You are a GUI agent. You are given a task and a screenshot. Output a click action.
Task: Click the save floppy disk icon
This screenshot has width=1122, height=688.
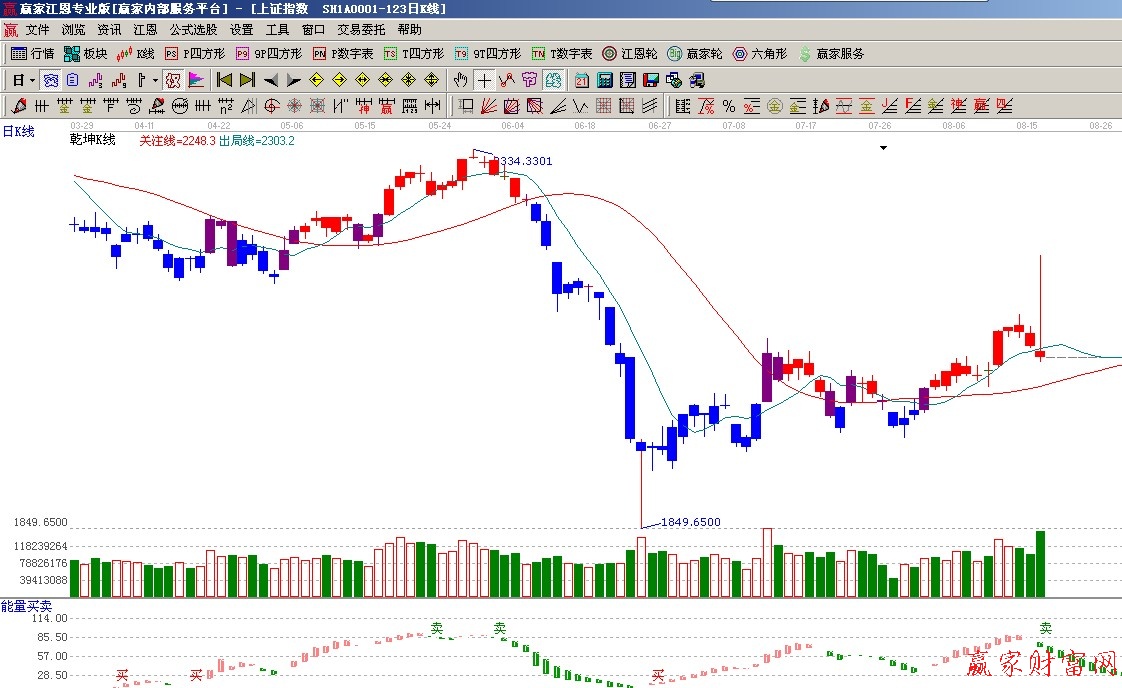pyautogui.click(x=650, y=80)
